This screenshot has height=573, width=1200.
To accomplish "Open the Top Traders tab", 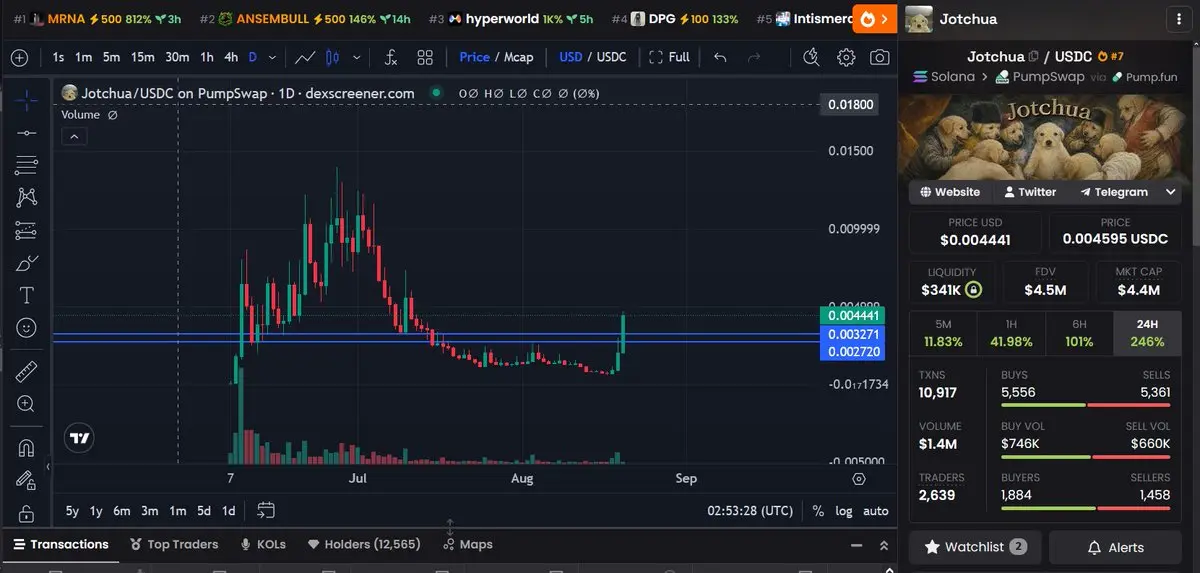I will [x=175, y=545].
